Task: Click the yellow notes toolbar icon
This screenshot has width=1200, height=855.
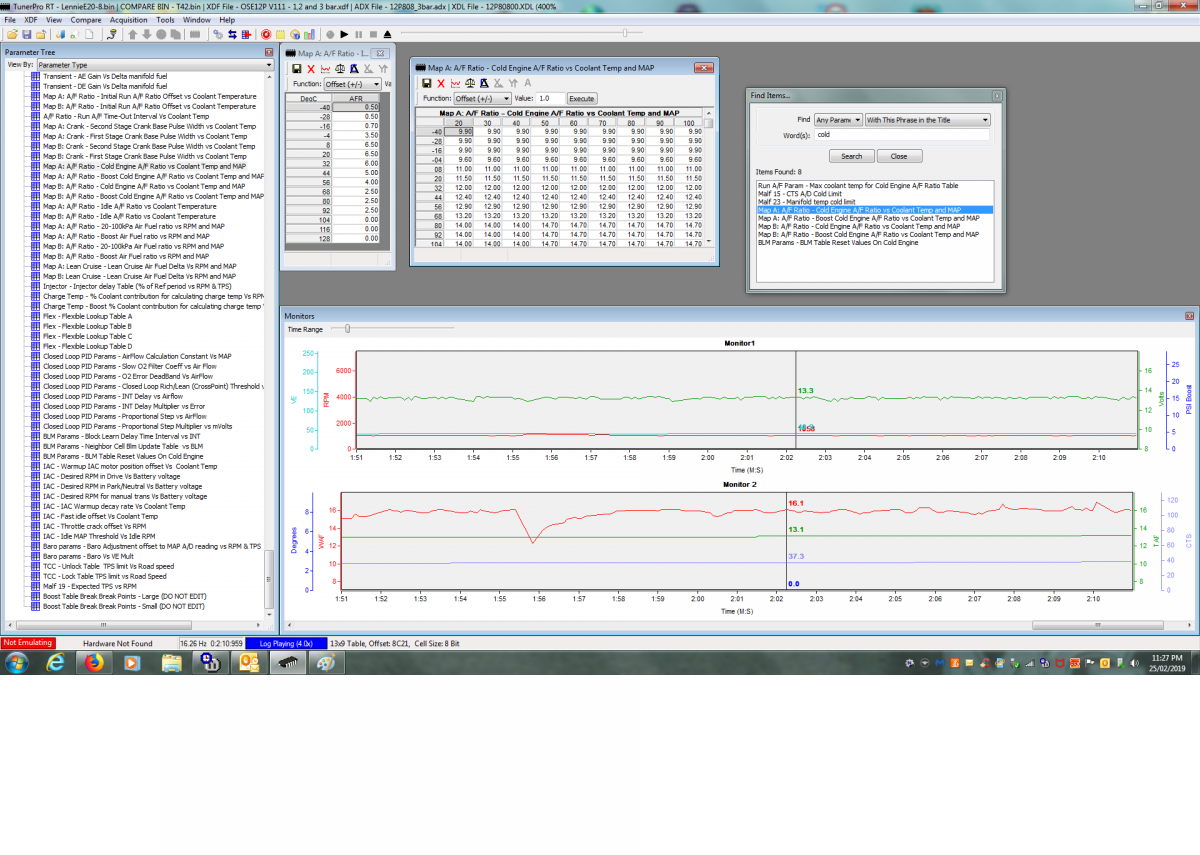Action: 281,34
